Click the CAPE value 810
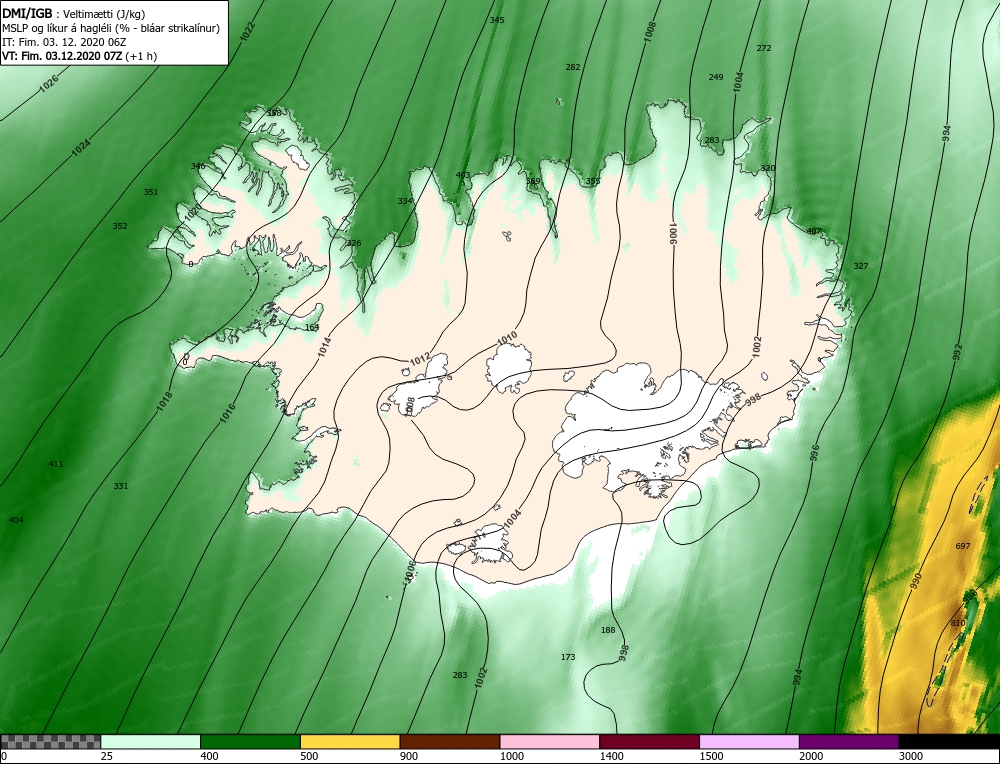The height and width of the screenshot is (764, 1000). point(958,623)
